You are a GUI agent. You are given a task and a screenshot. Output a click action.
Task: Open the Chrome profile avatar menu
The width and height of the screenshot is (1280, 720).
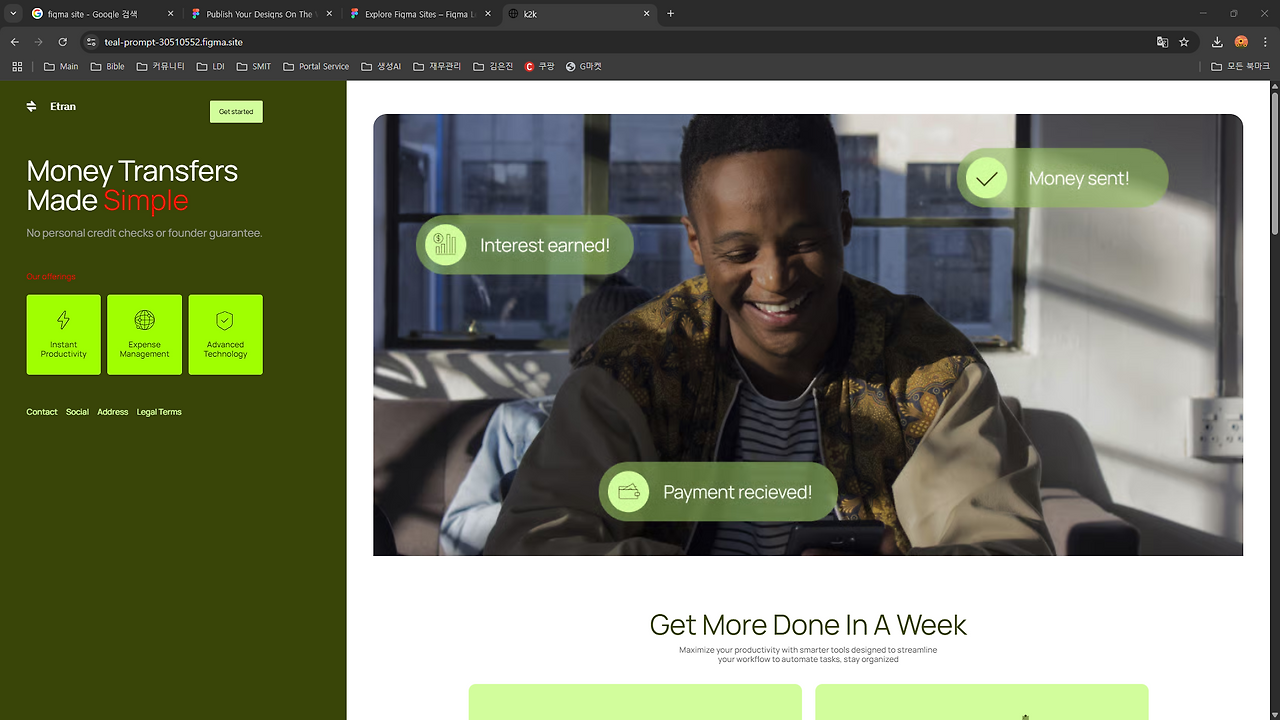[x=1241, y=42]
